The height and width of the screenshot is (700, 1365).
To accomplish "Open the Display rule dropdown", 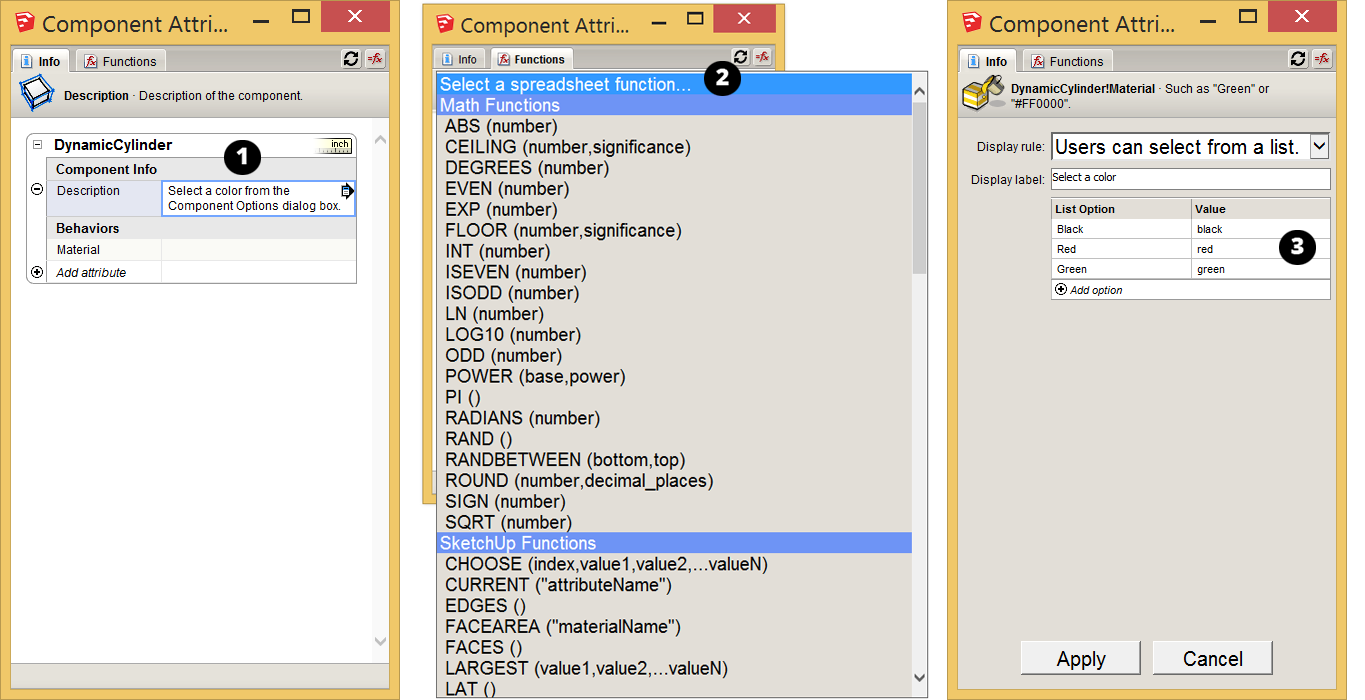I will [x=1320, y=146].
